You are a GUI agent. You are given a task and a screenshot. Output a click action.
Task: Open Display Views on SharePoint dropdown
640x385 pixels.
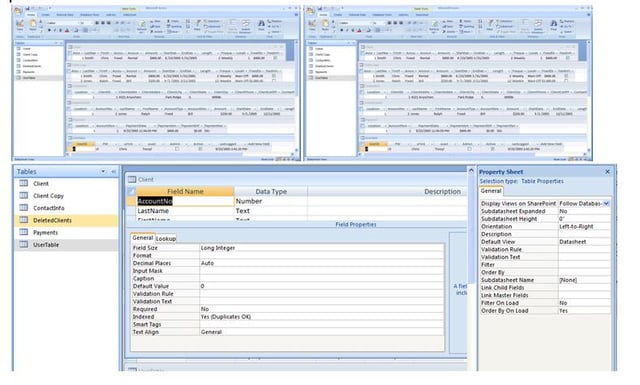[x=606, y=203]
